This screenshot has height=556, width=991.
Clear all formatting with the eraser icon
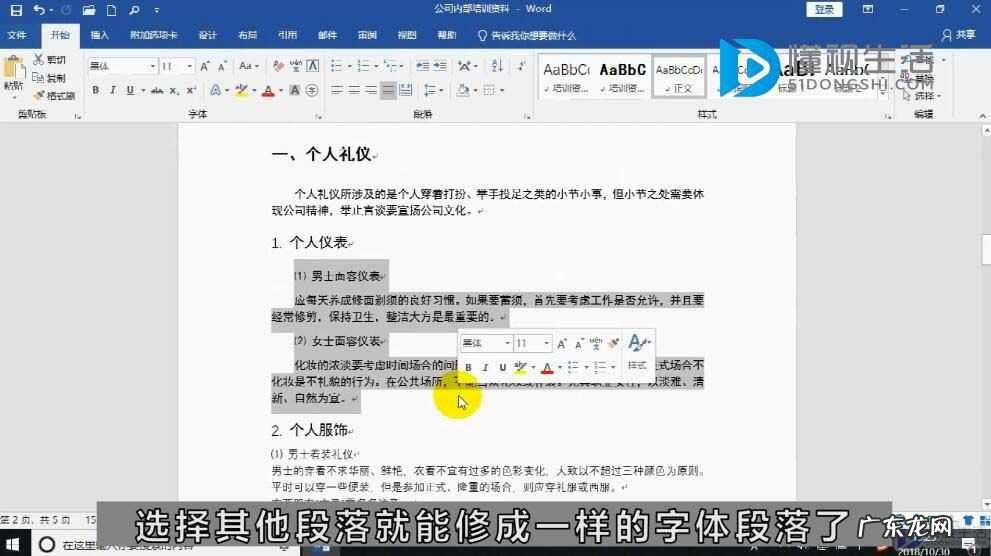point(278,66)
